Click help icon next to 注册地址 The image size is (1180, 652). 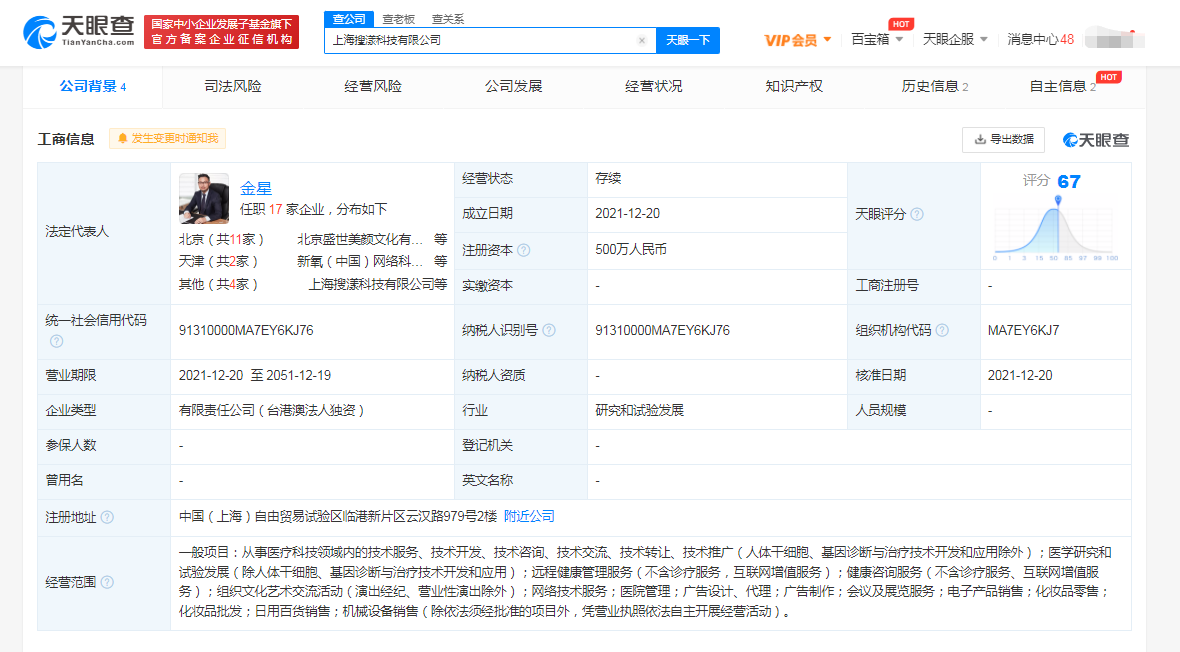107,517
